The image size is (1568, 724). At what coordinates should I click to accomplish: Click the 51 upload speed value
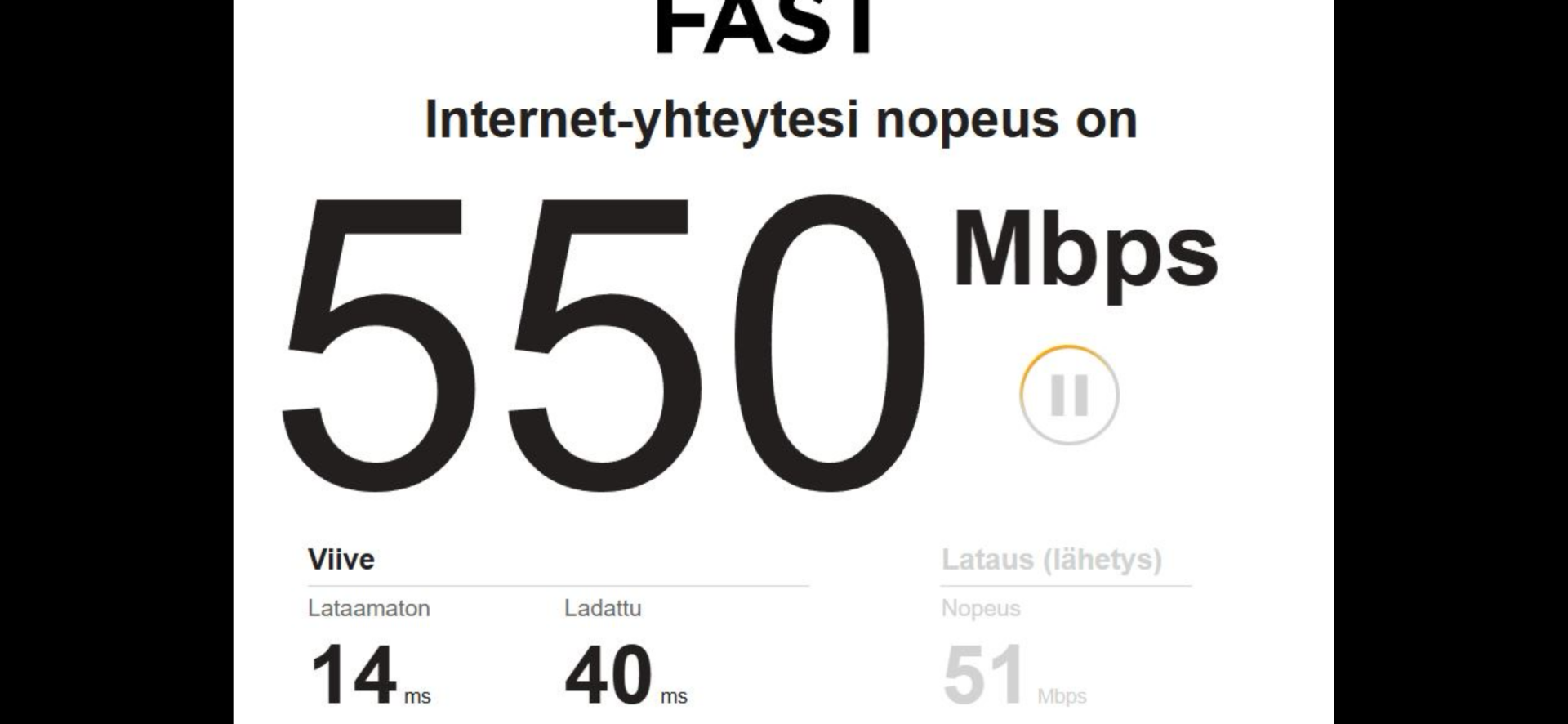coord(984,675)
